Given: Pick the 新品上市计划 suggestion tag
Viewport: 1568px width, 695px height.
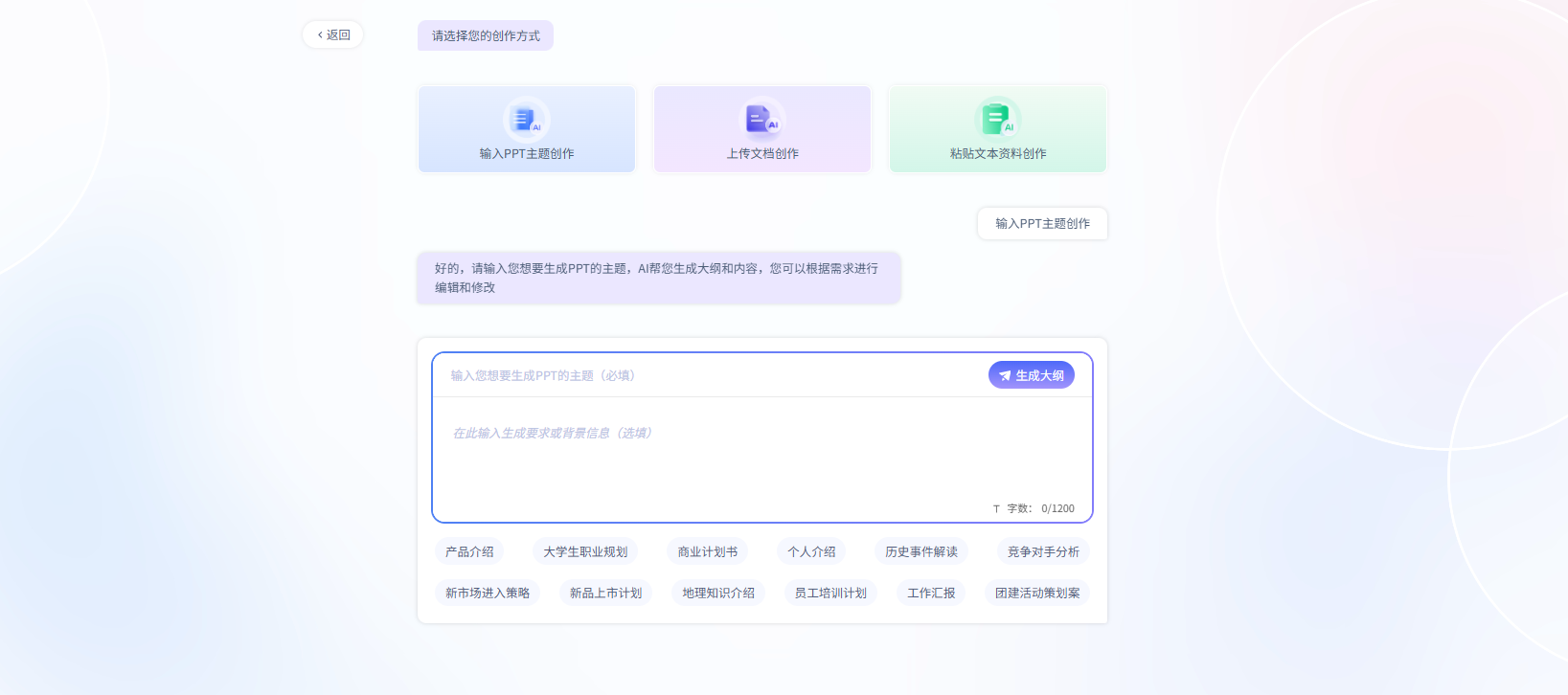Looking at the screenshot, I should (x=605, y=593).
